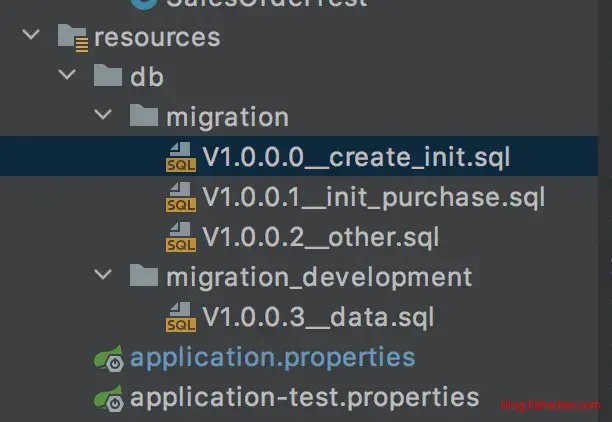Click the SQL icon beside V1.0.0.2__other.sql
Screen dimensions: 612x422
coord(181,238)
